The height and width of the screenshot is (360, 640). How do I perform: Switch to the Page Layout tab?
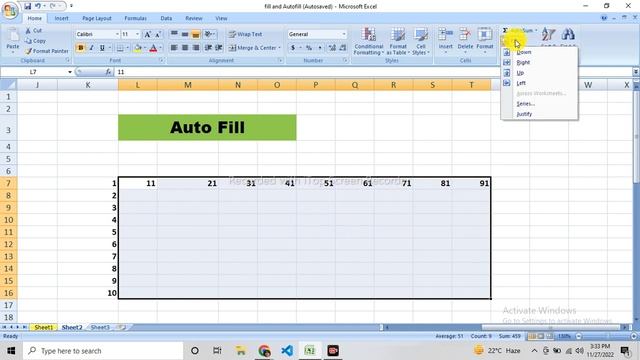coord(97,18)
